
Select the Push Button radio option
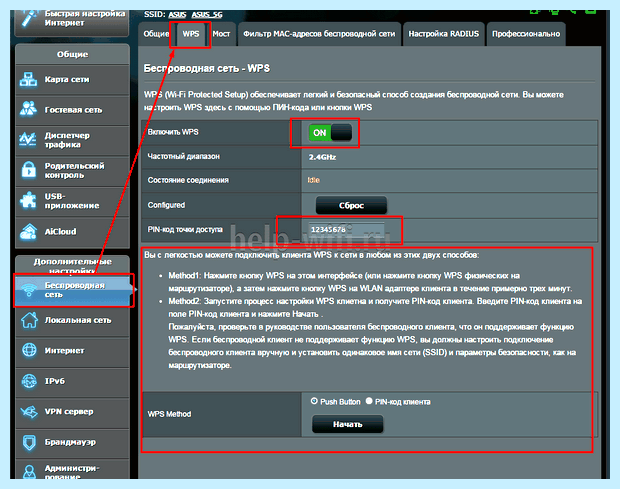pyautogui.click(x=314, y=401)
